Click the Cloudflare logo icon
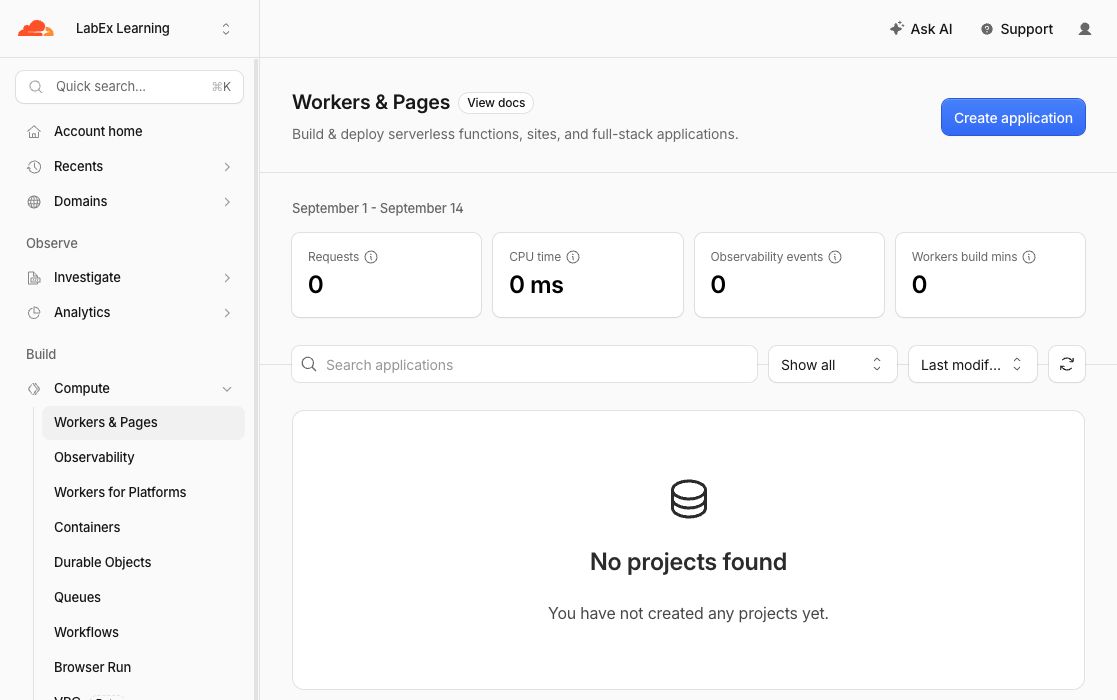The width and height of the screenshot is (1117, 700). tap(36, 28)
